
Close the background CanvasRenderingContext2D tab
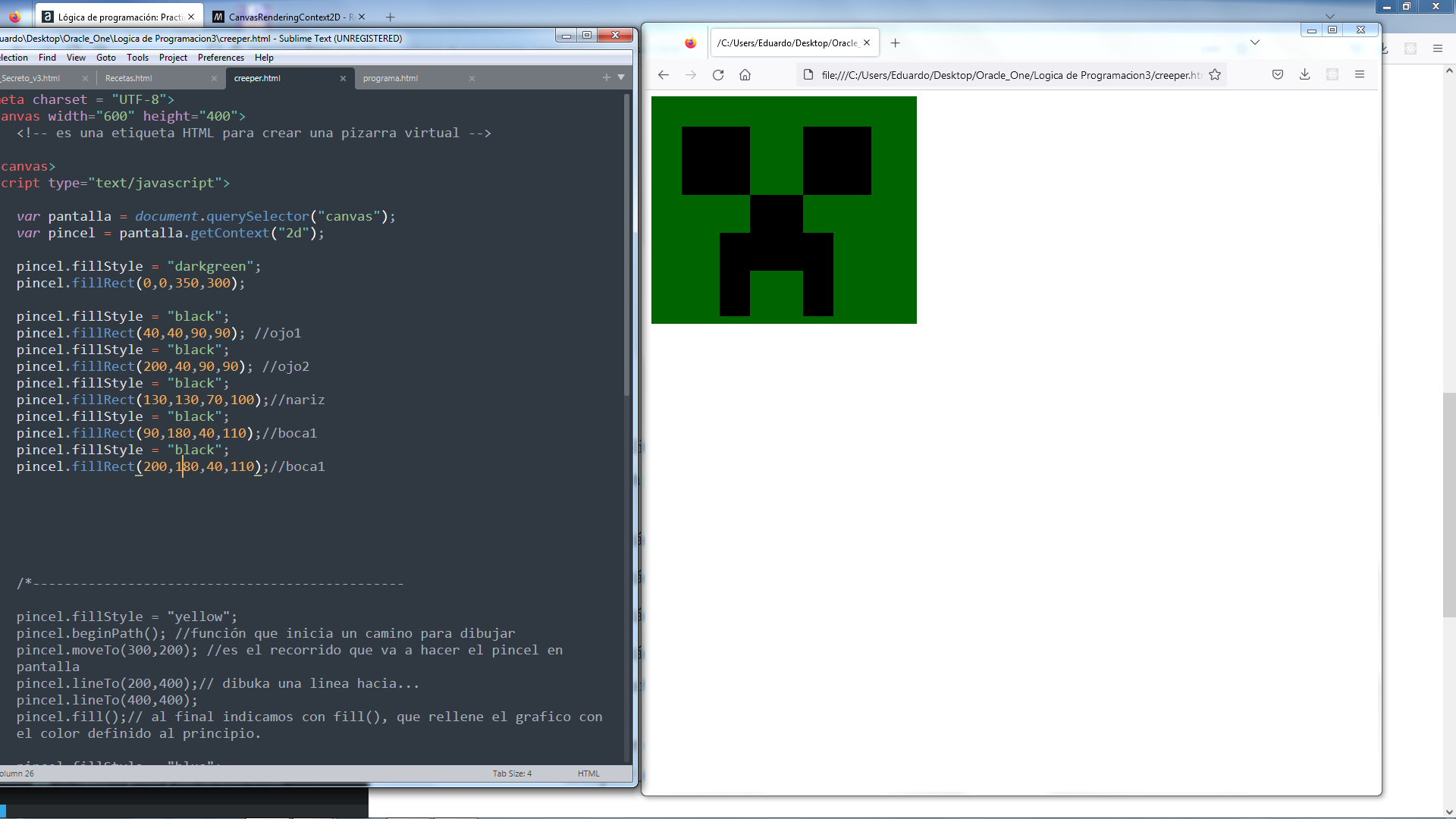point(362,17)
